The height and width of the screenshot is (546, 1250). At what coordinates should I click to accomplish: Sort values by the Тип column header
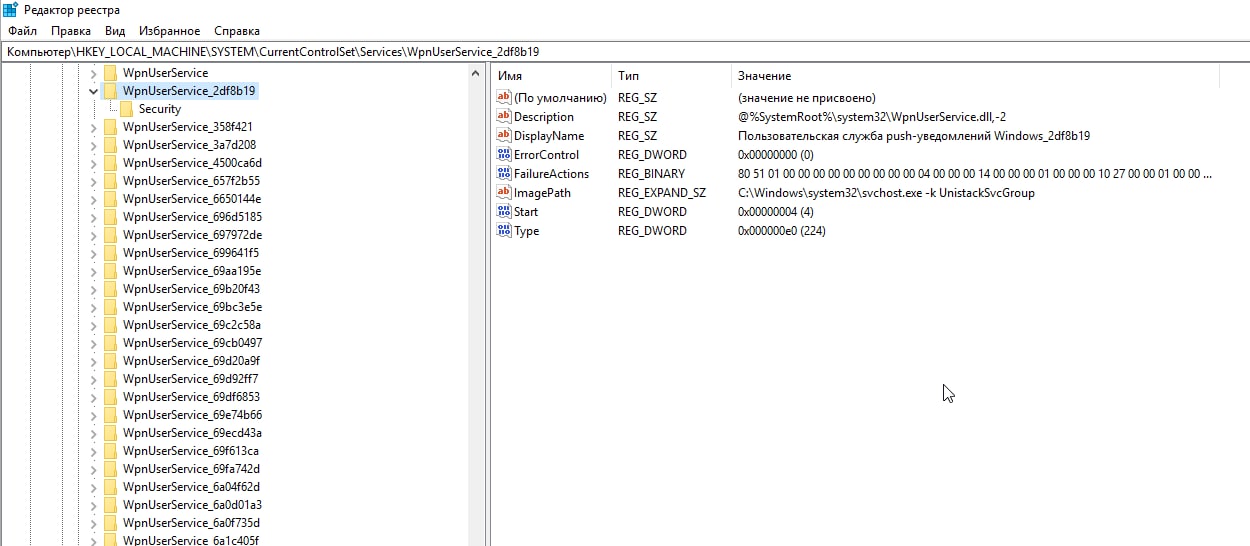pyautogui.click(x=671, y=76)
